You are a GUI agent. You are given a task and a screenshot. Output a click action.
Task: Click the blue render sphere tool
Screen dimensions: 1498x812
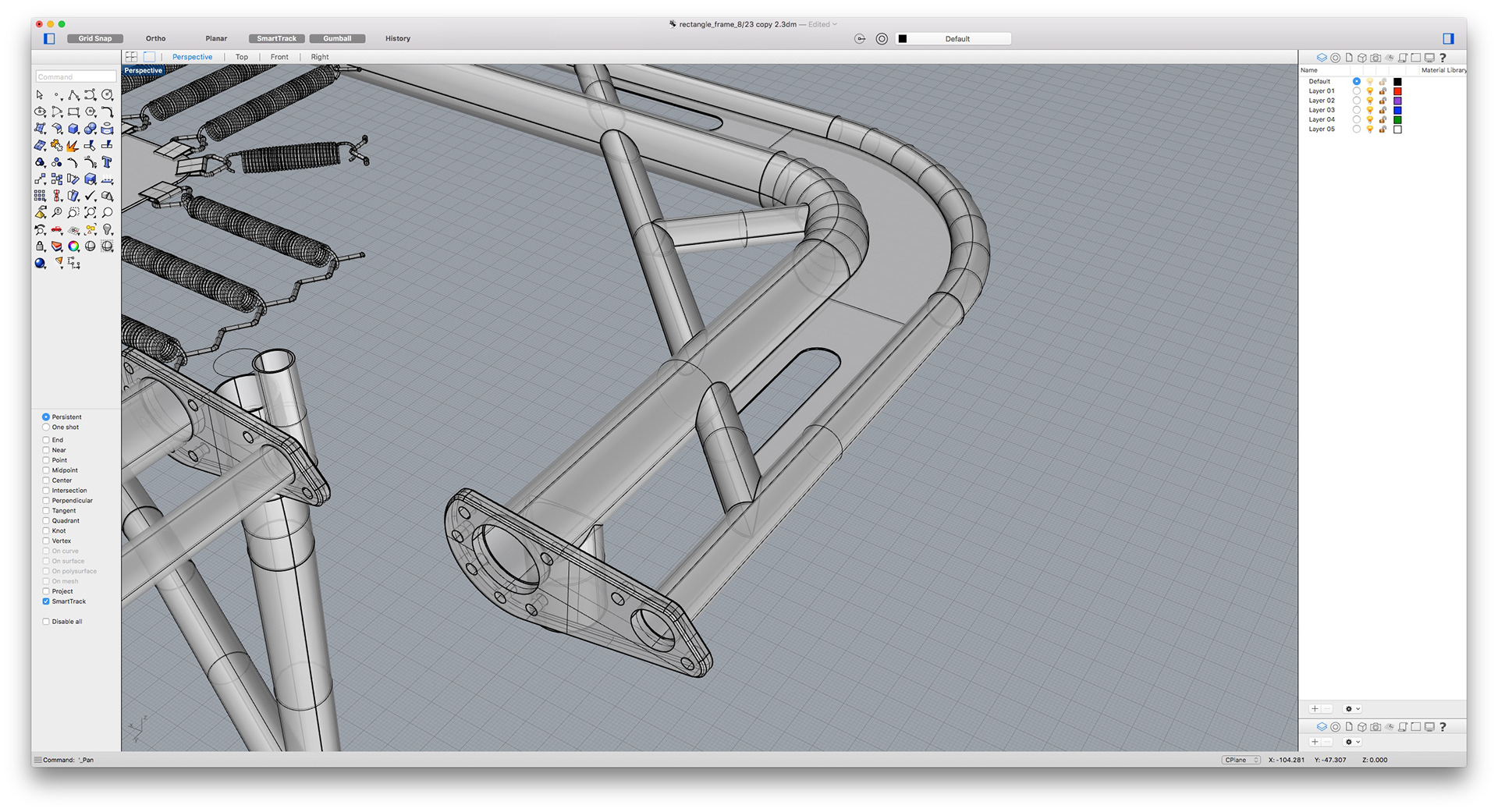[40, 264]
